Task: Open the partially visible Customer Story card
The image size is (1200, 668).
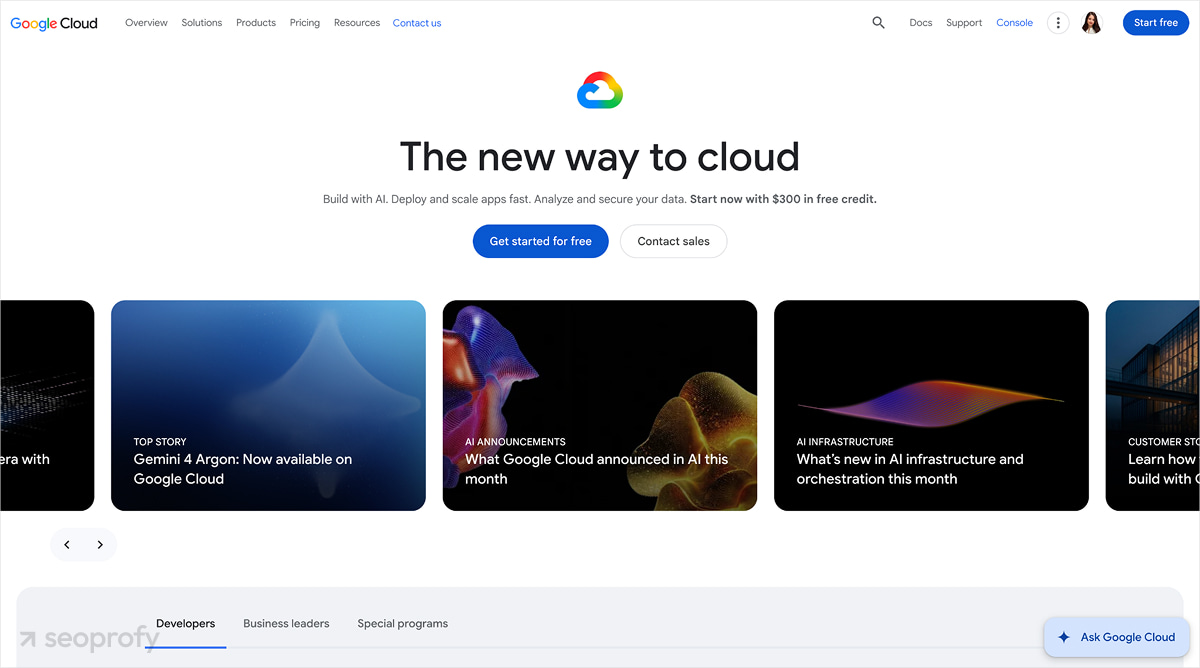Action: click(x=1153, y=406)
